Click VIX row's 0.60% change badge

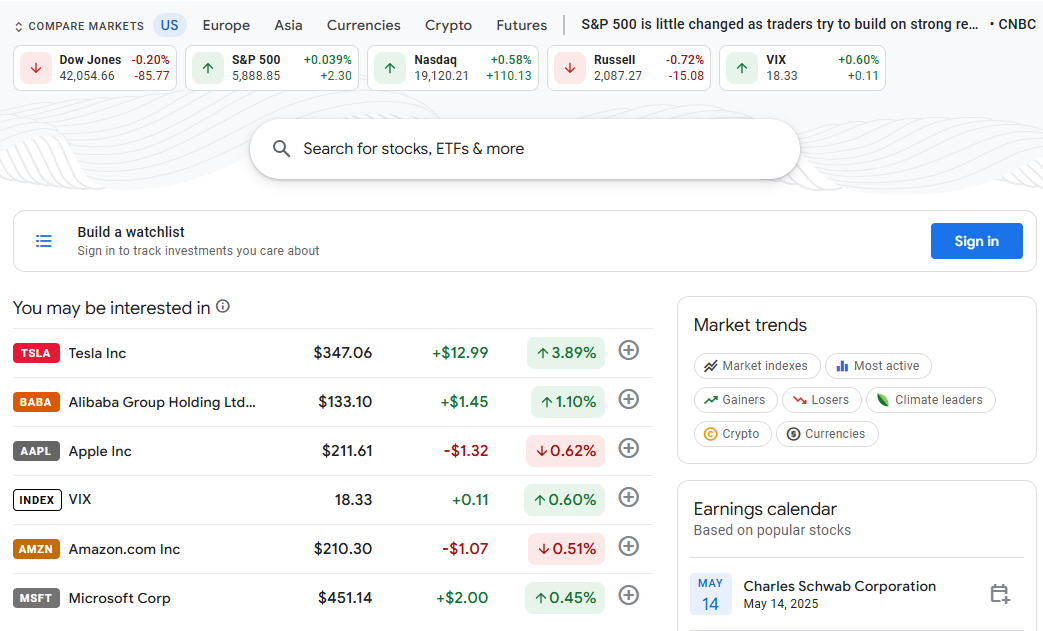tap(565, 499)
